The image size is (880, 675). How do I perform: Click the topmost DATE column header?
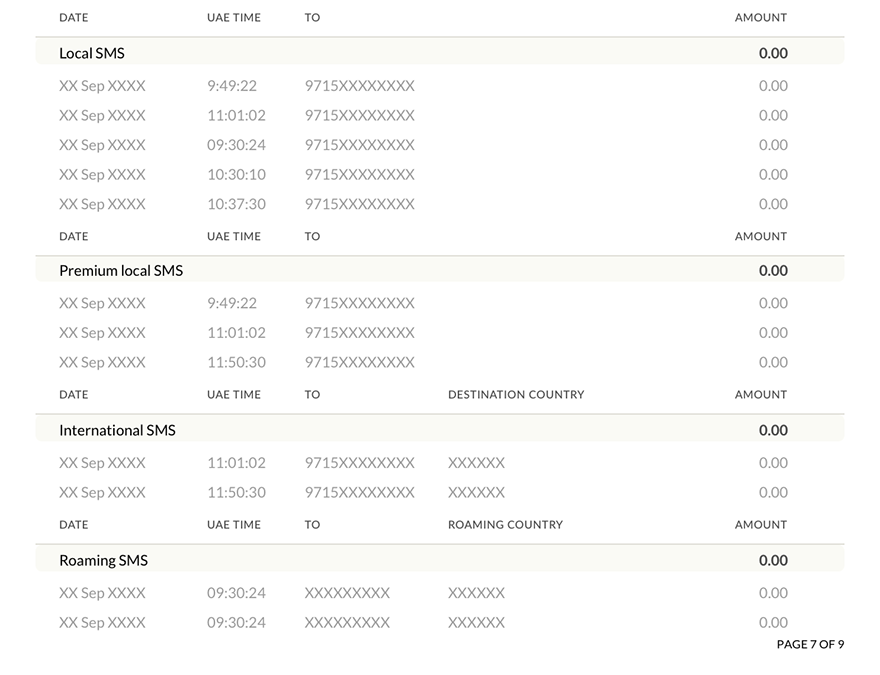[74, 17]
